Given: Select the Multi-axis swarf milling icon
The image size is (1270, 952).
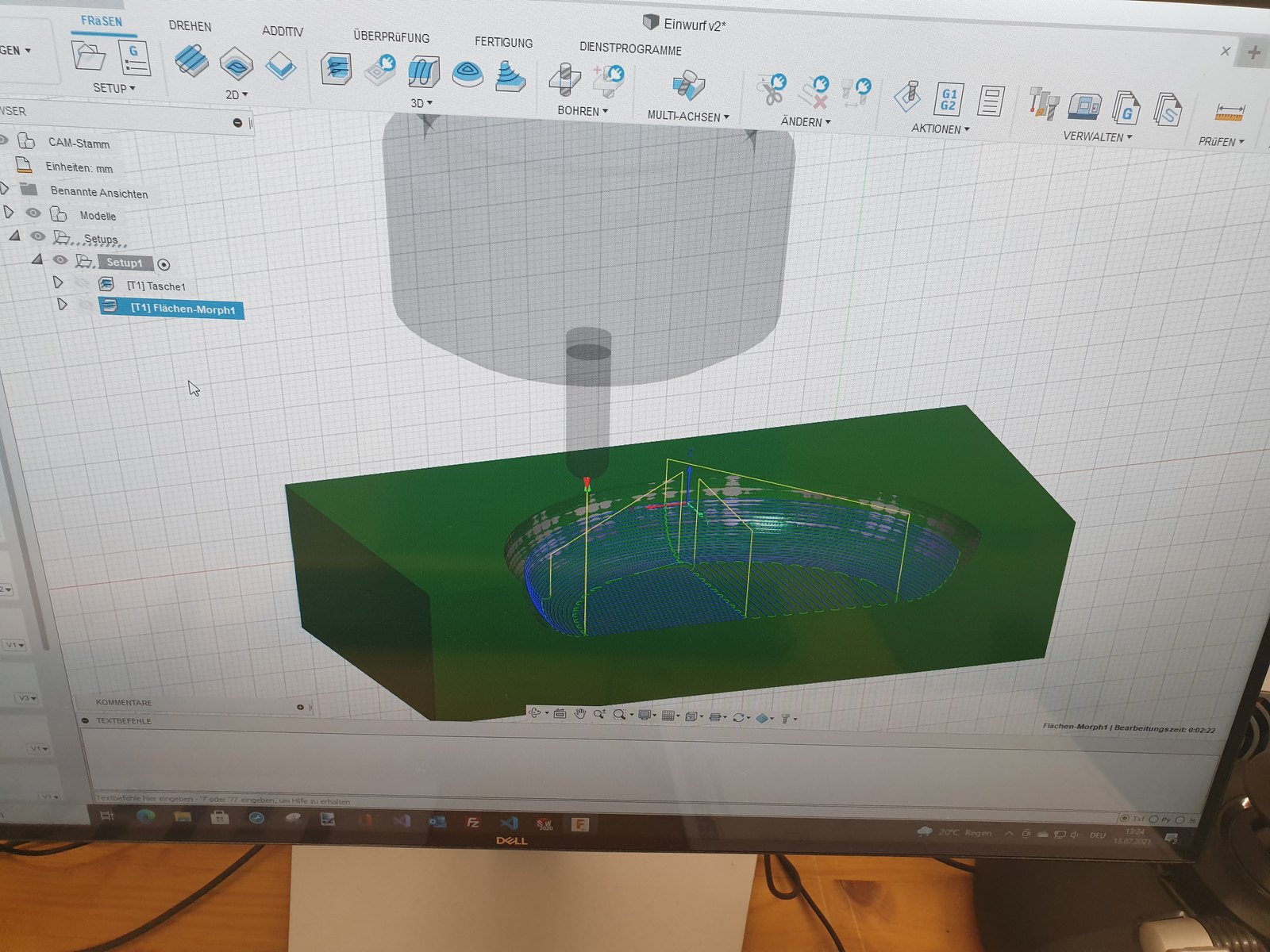Looking at the screenshot, I should pyautogui.click(x=687, y=85).
